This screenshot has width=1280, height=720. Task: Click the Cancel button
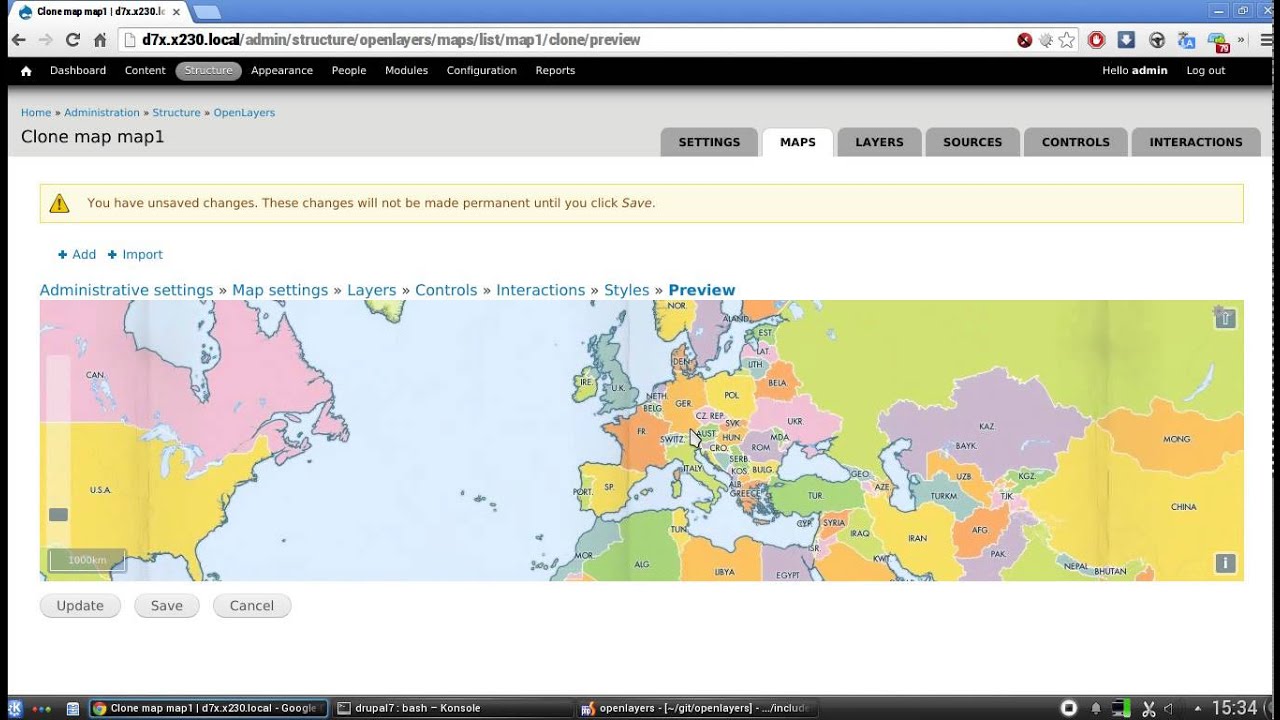tap(252, 605)
